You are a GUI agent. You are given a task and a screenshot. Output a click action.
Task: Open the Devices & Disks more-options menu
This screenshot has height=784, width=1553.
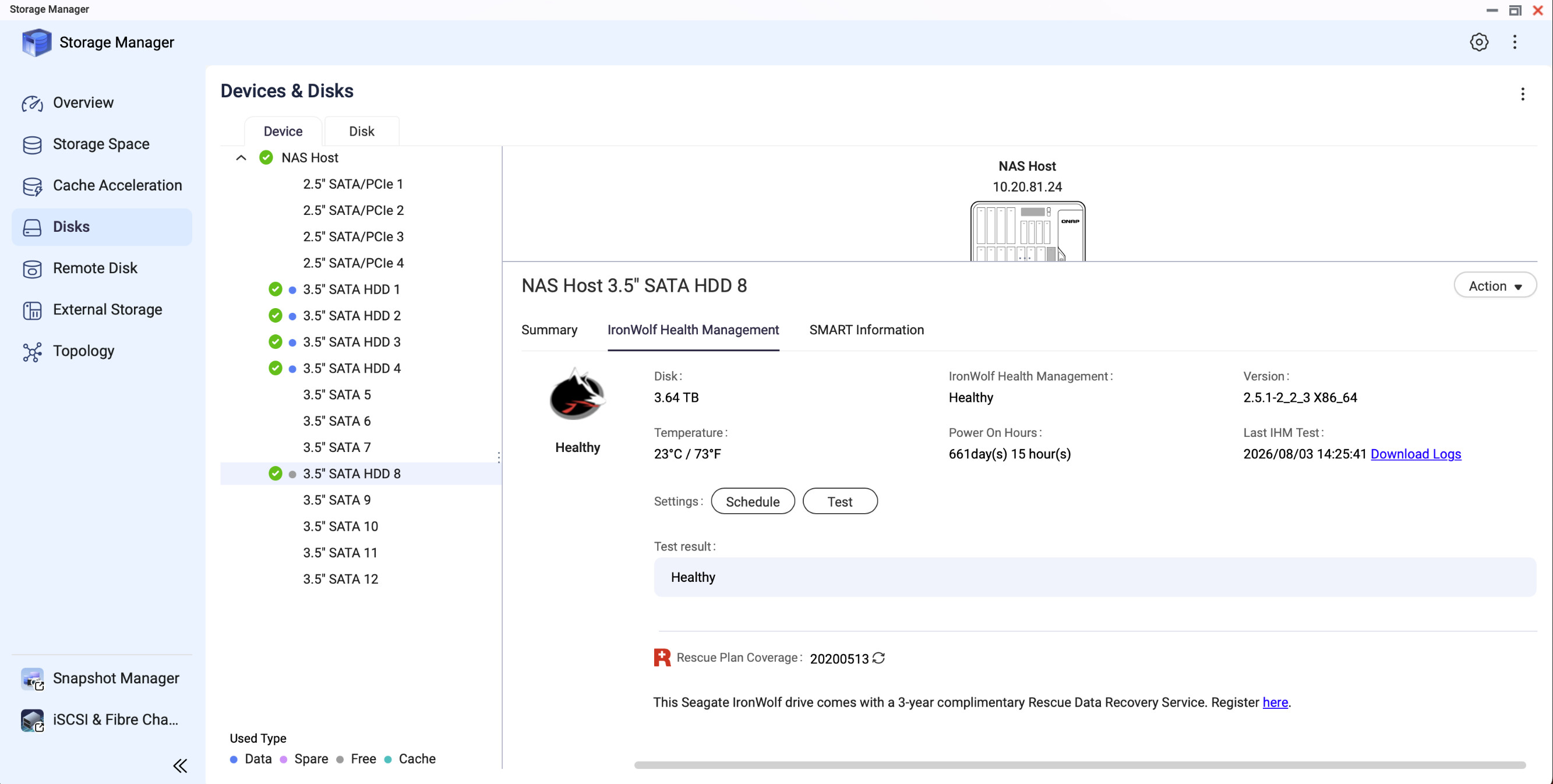1522,94
